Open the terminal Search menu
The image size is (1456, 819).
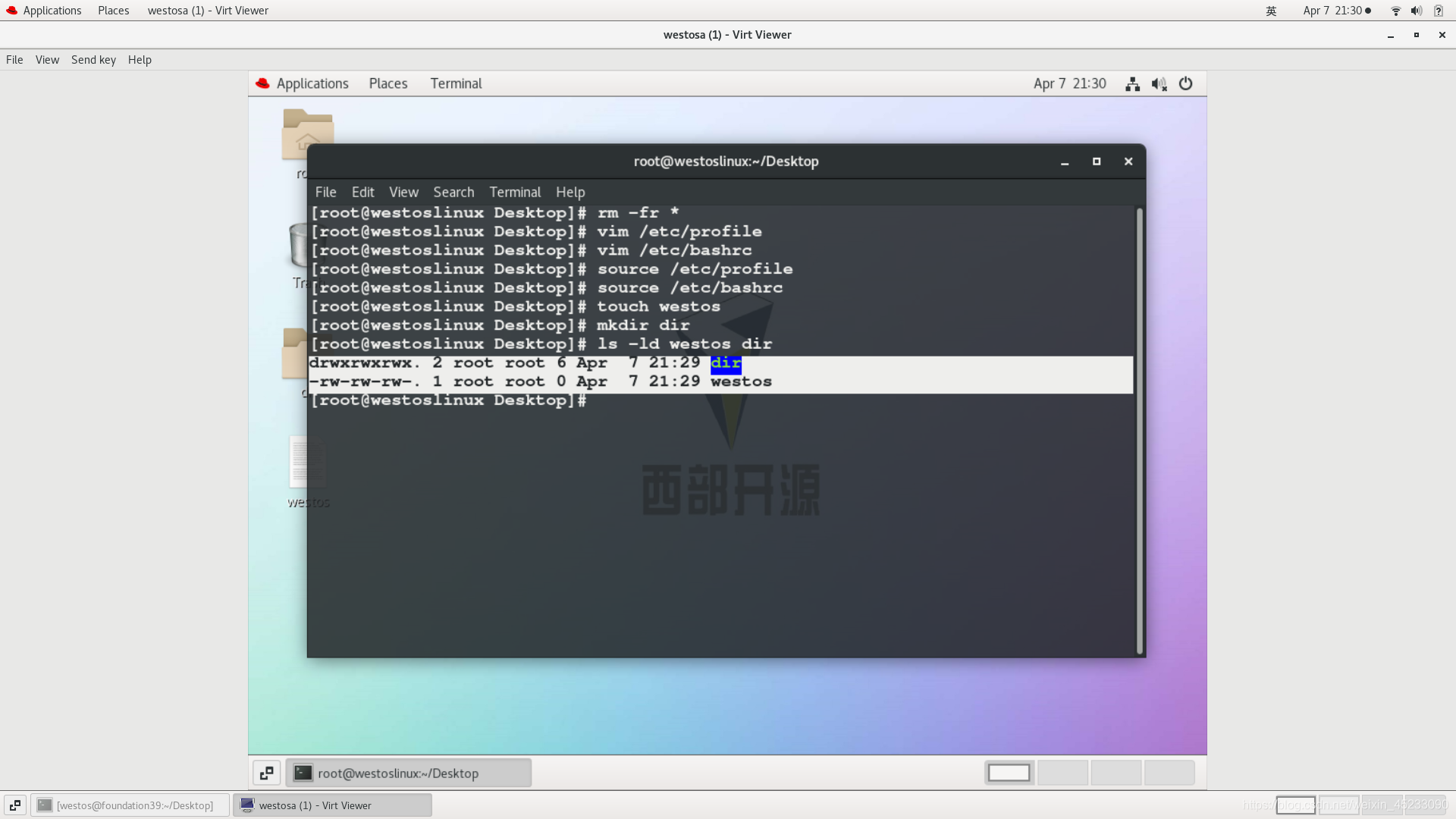pos(453,193)
